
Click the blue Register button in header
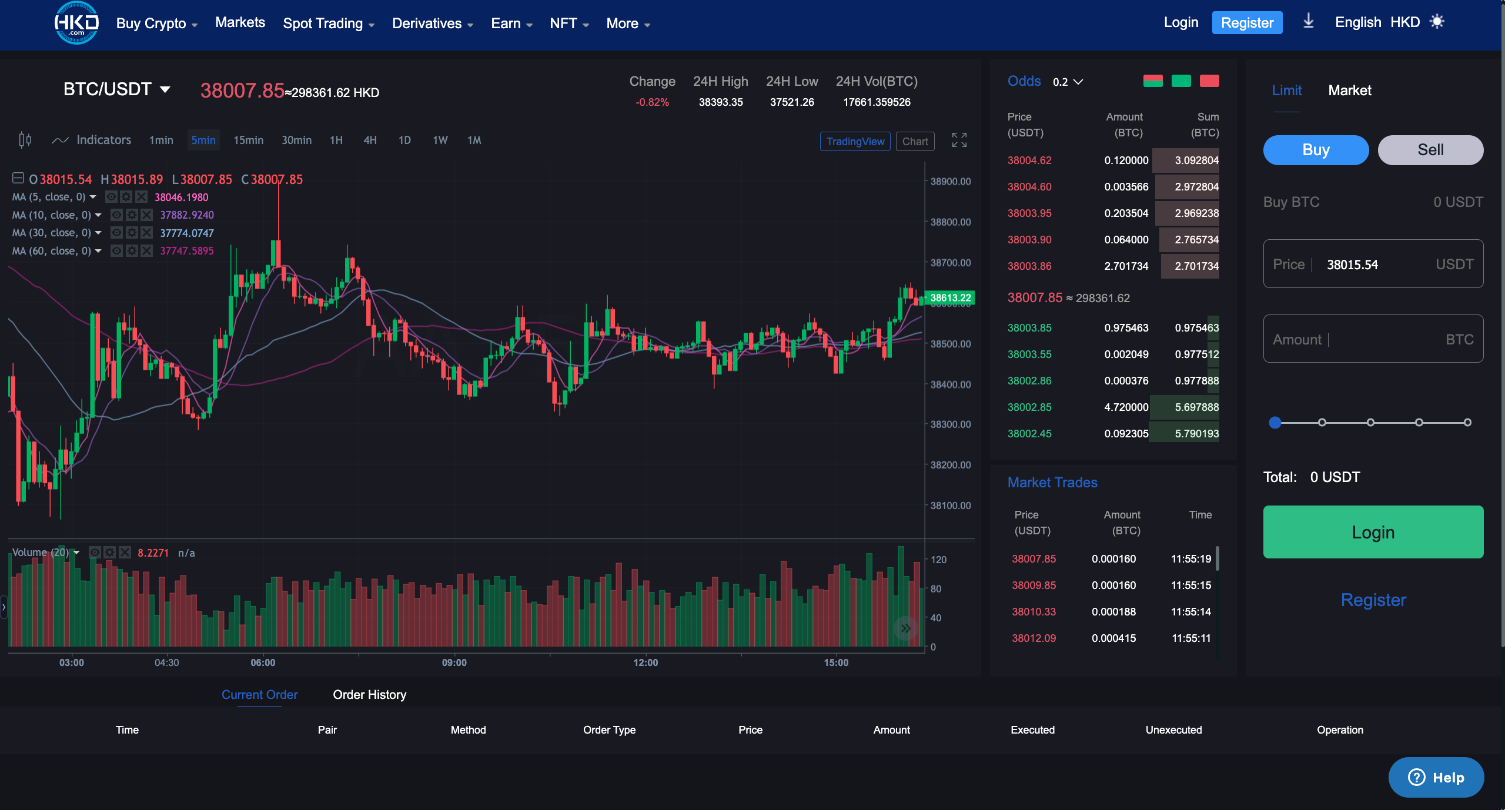click(1247, 22)
